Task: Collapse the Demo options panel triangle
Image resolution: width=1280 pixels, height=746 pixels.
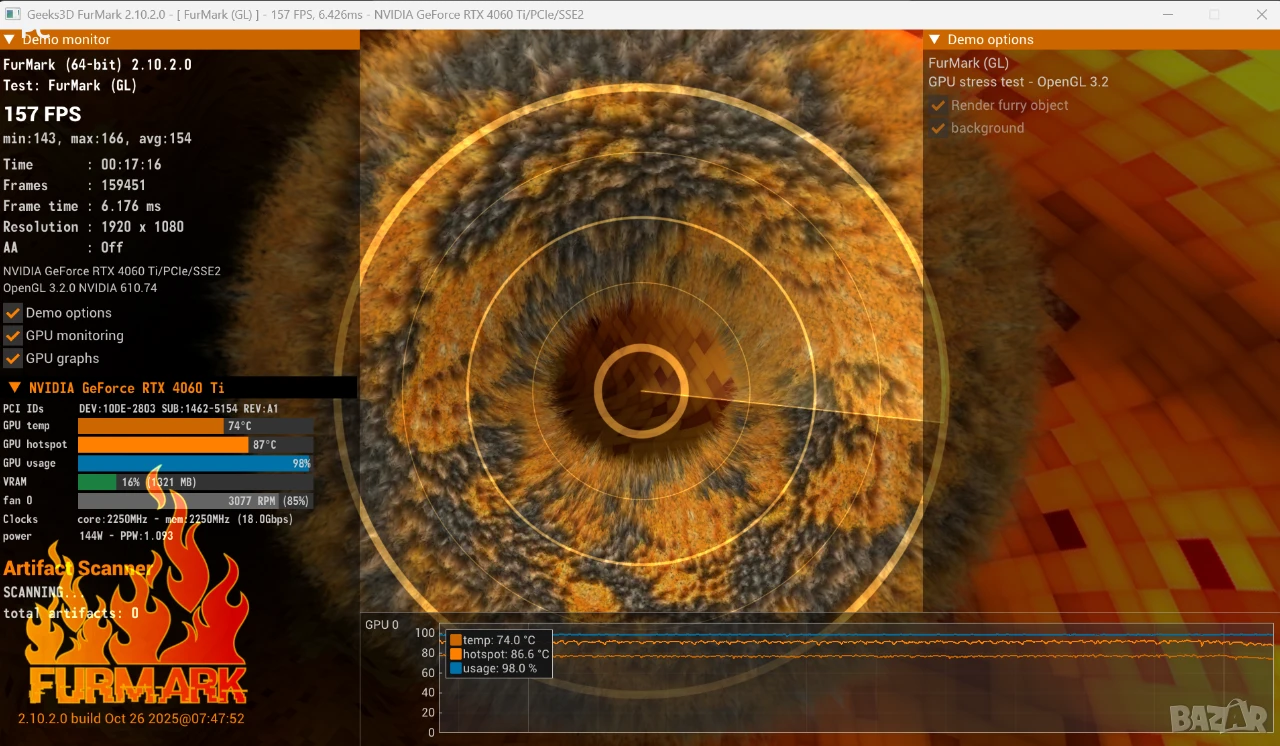Action: pos(935,39)
